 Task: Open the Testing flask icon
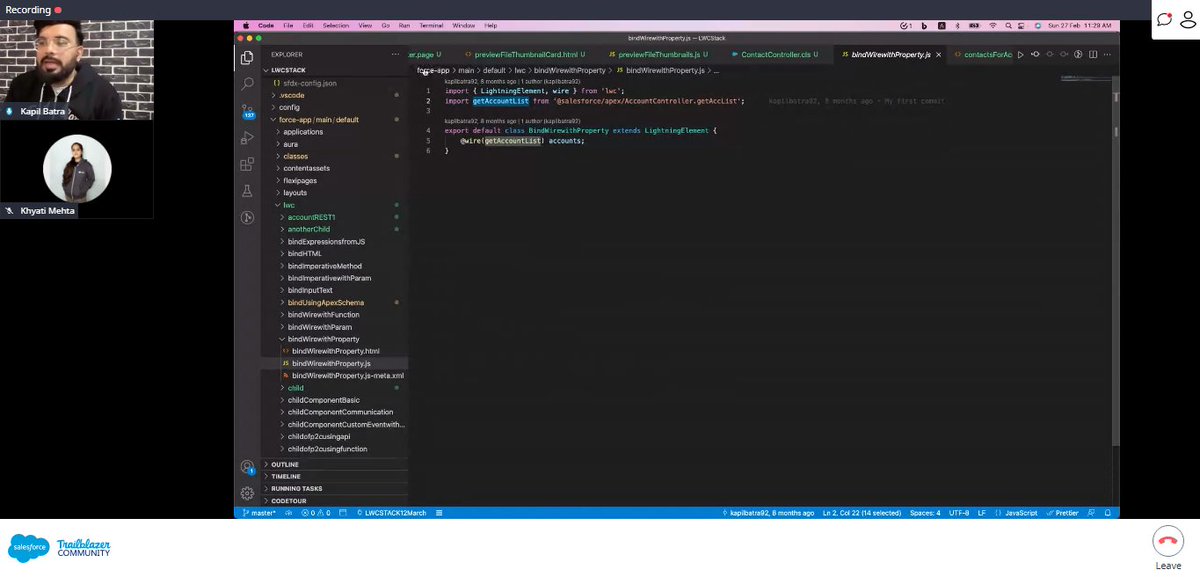[247, 191]
